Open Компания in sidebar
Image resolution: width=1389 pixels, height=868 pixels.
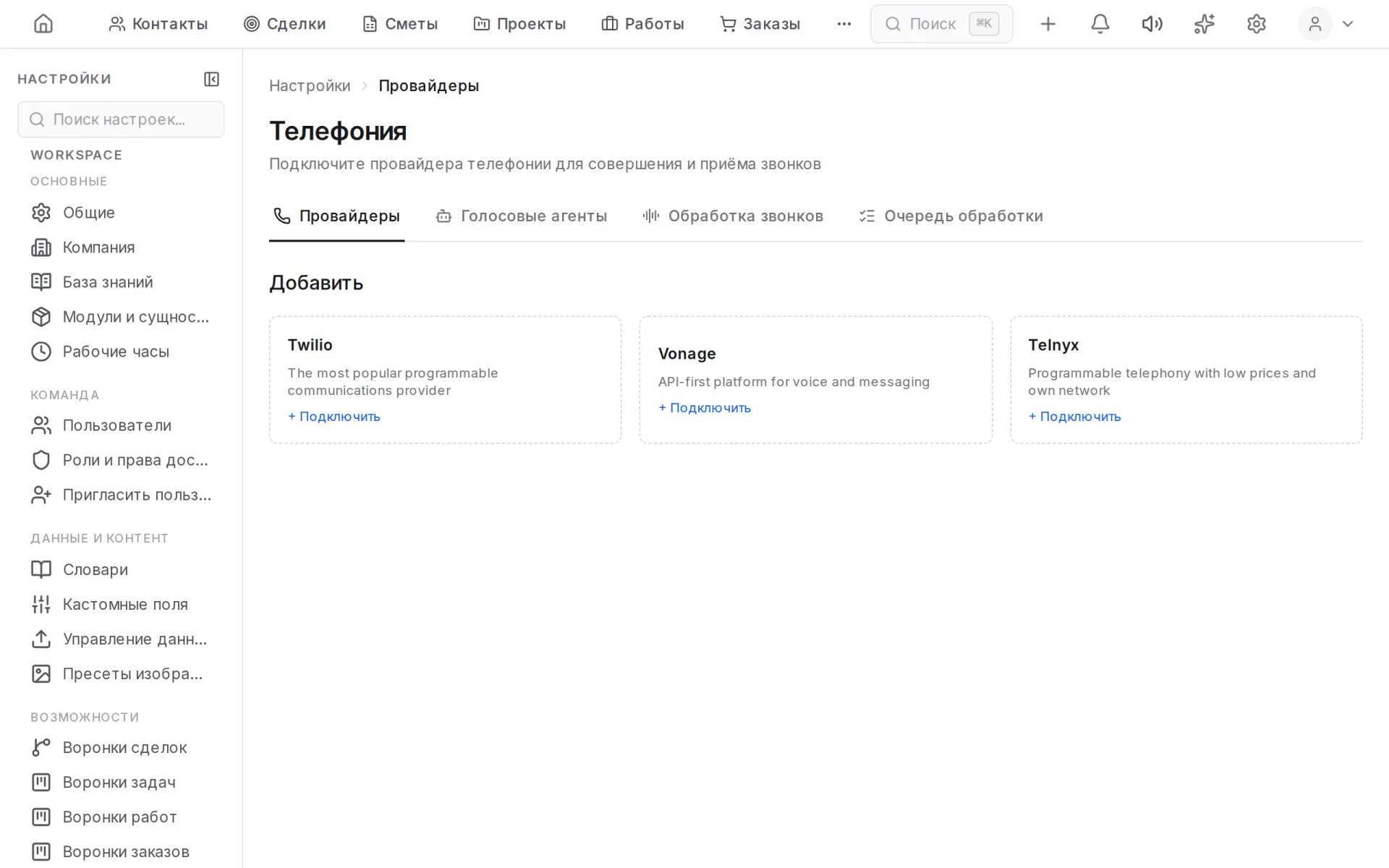[x=121, y=247]
